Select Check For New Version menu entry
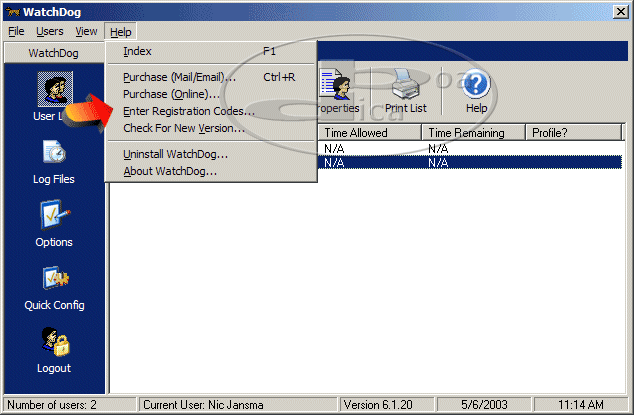Screen dimensions: 634x415 point(183,128)
